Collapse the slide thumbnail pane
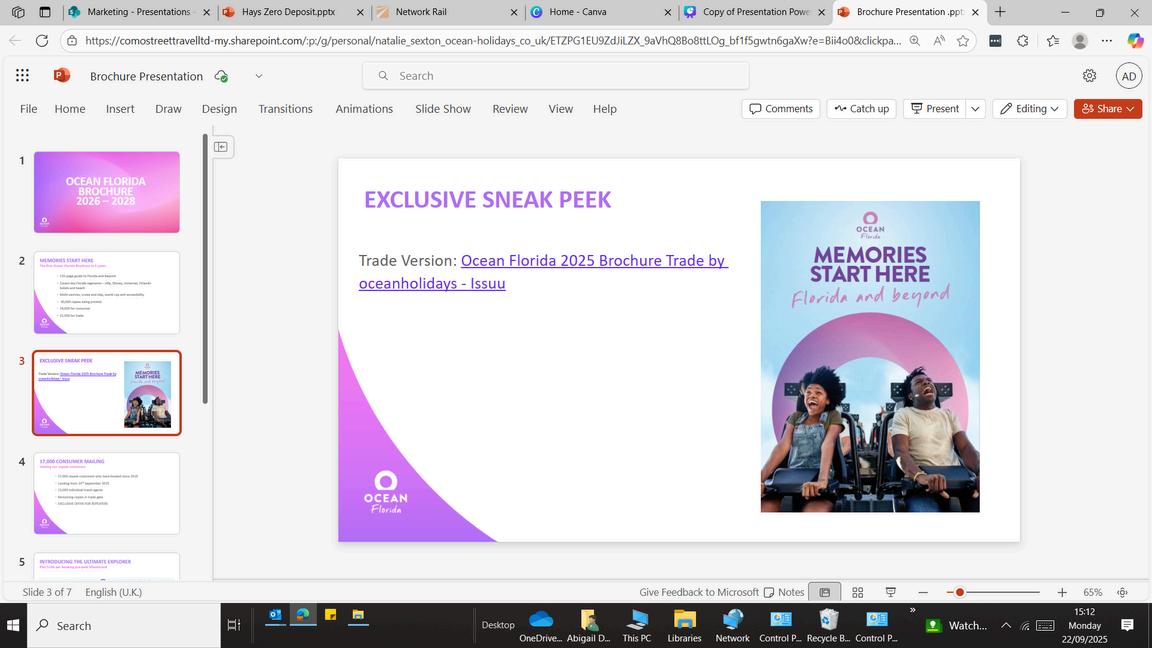Viewport: 1152px width, 648px height. [x=221, y=147]
